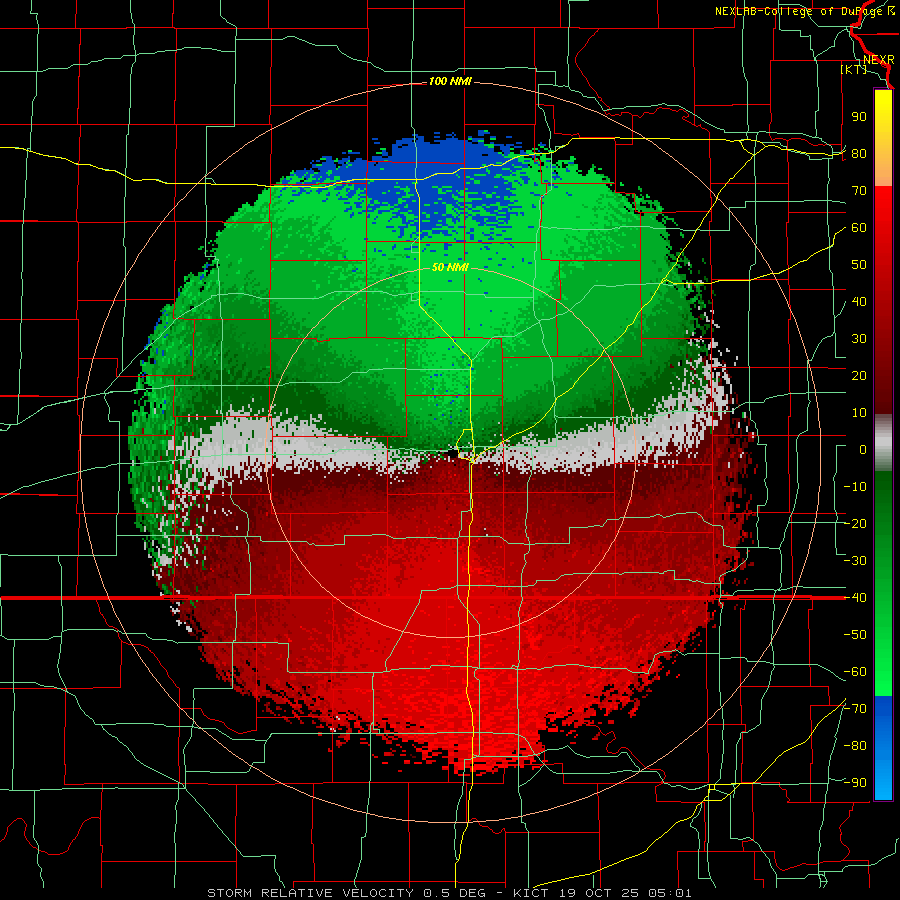Image resolution: width=900 pixels, height=900 pixels.
Task: Click the NEXR label above color scale
Action: tap(878, 60)
